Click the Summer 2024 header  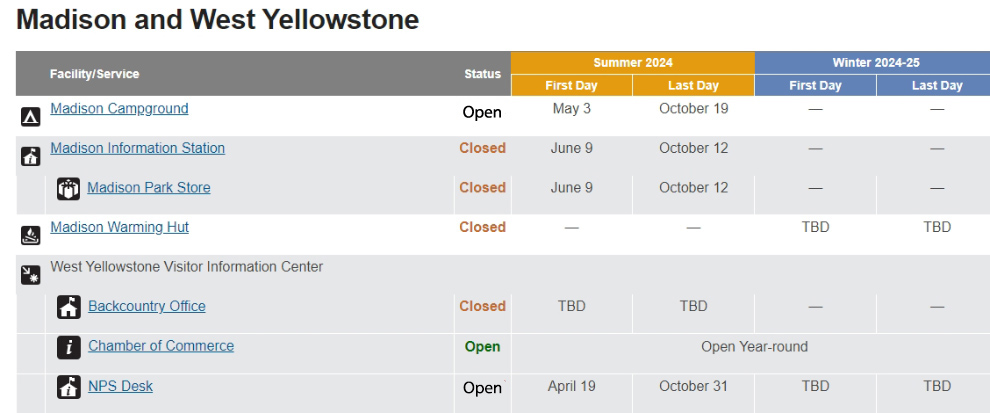(x=632, y=62)
